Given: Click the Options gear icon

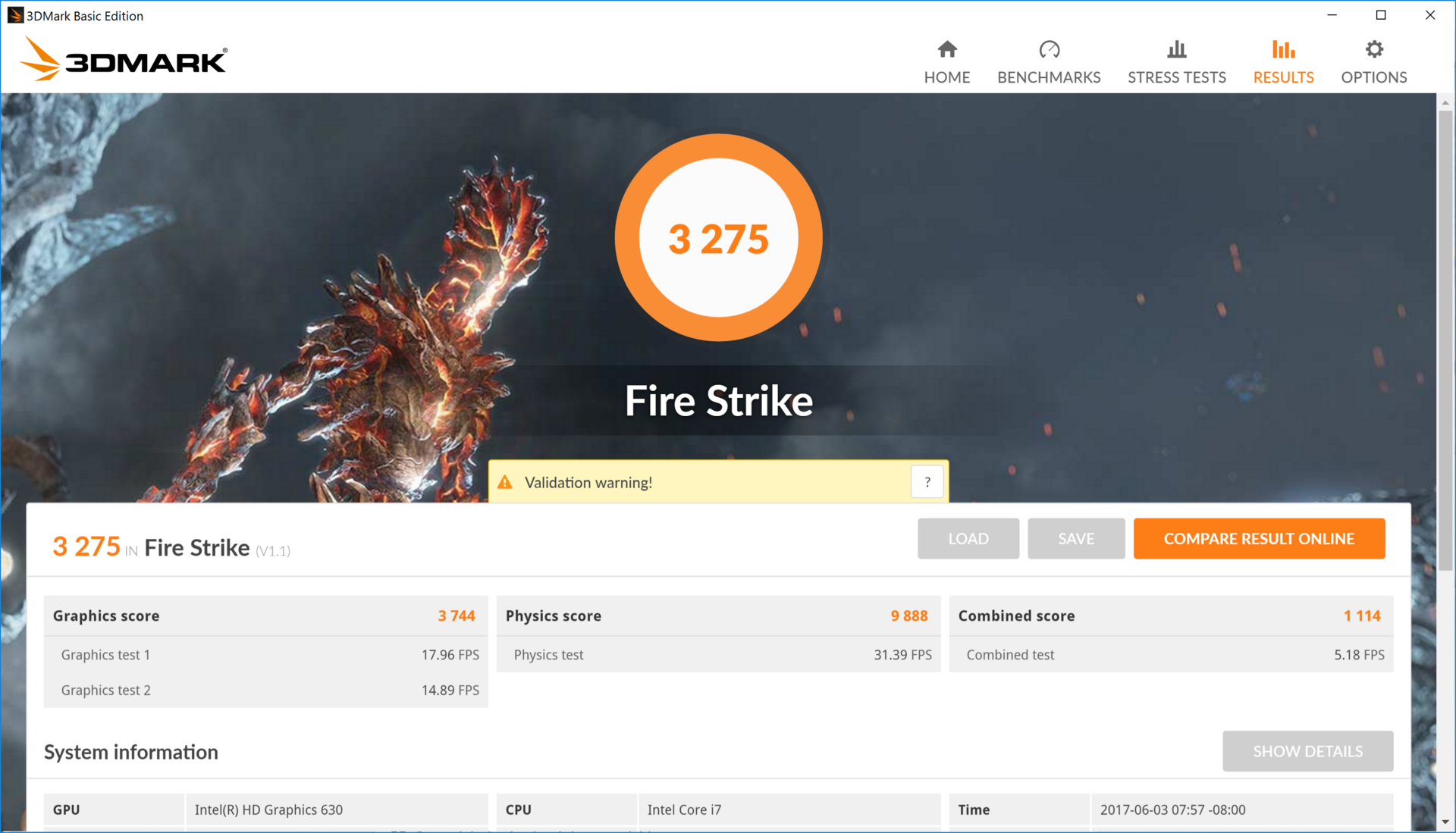Looking at the screenshot, I should (x=1374, y=49).
